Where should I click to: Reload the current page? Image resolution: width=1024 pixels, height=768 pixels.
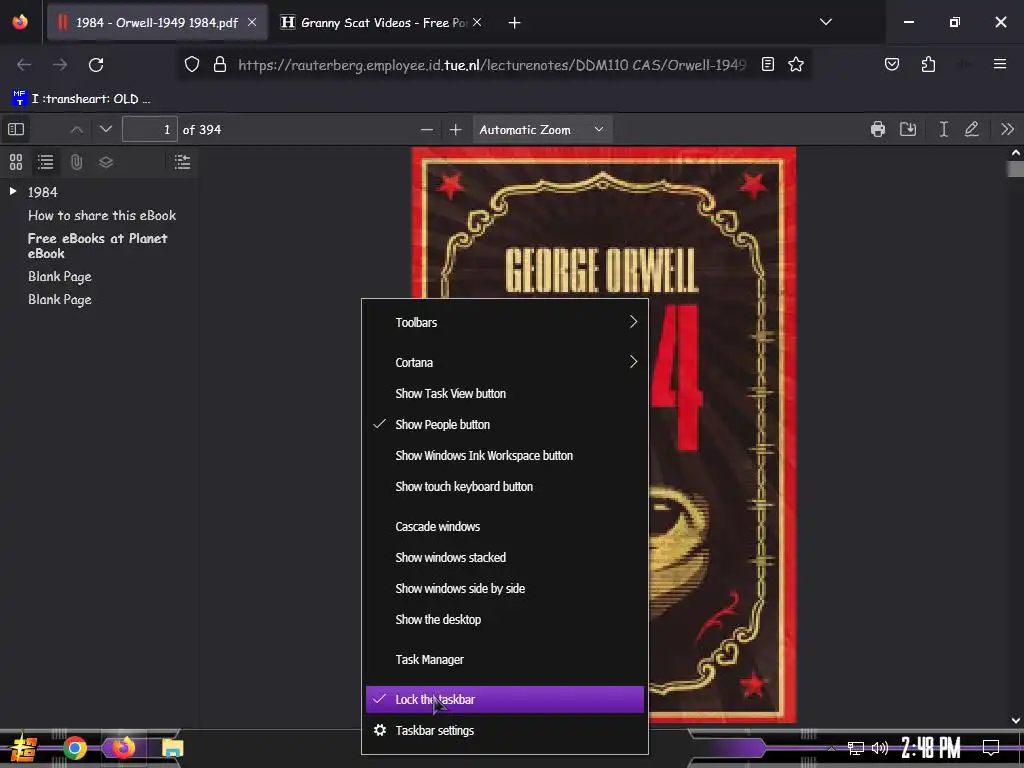(96, 65)
